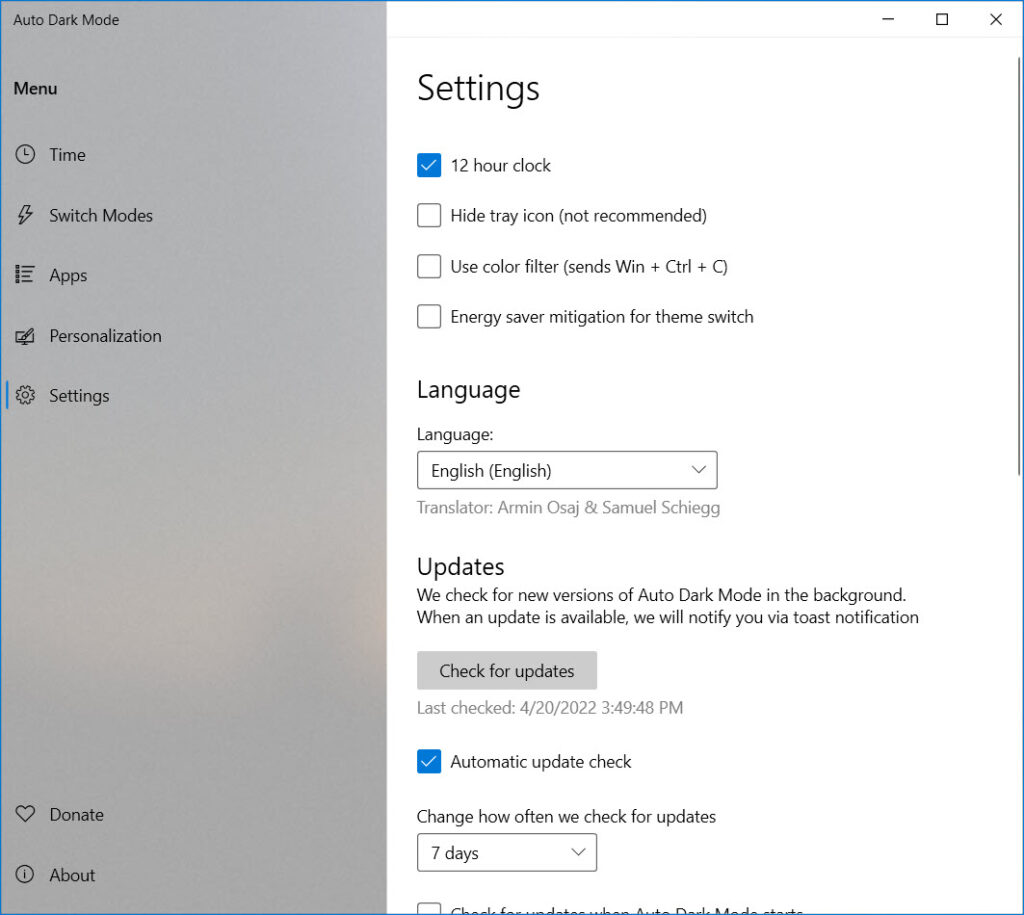
Task: Click the Settings page heading
Action: [x=478, y=88]
